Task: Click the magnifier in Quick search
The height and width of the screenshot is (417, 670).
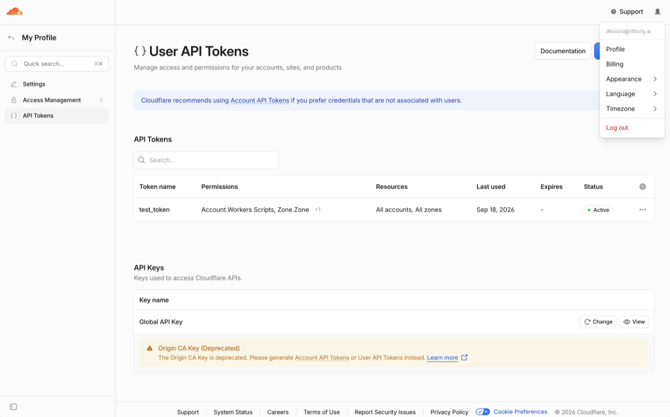Action: 15,64
